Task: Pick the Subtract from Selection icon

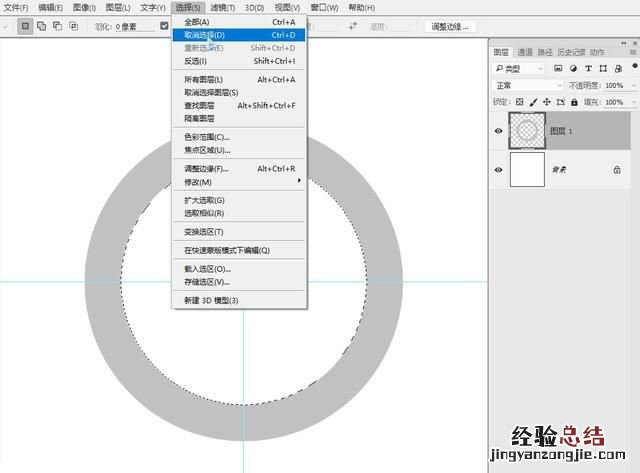Action: tap(58, 26)
